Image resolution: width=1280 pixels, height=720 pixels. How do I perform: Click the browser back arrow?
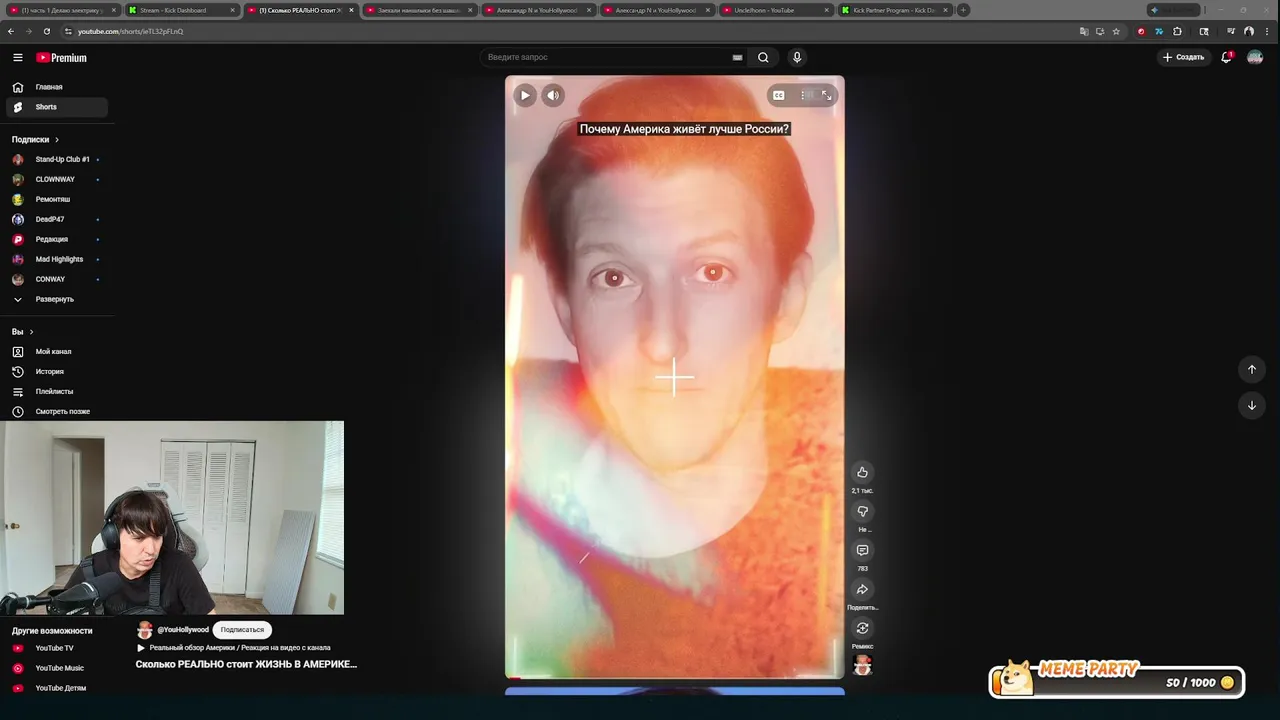[x=10, y=31]
